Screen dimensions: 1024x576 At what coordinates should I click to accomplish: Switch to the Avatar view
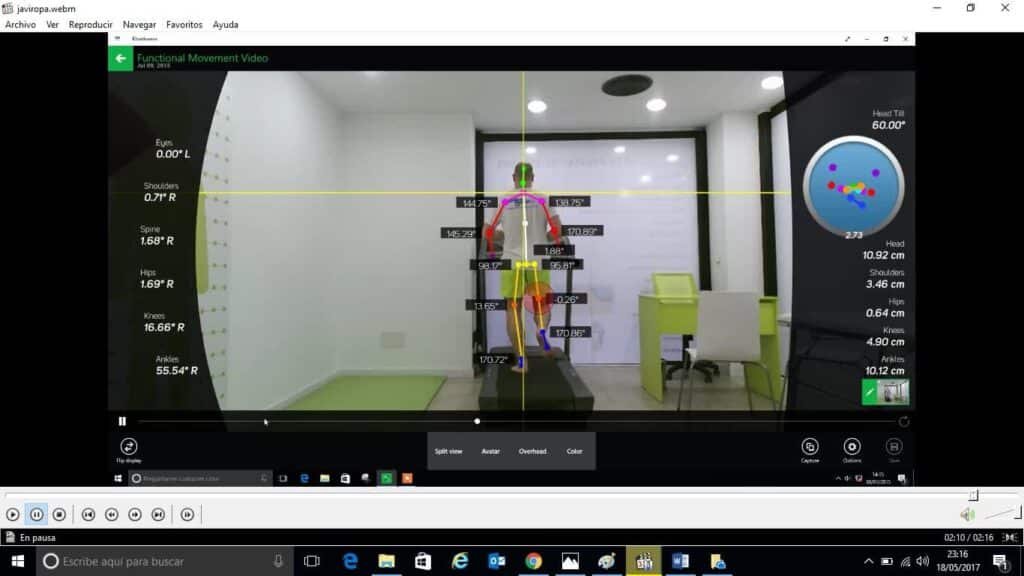coord(490,451)
